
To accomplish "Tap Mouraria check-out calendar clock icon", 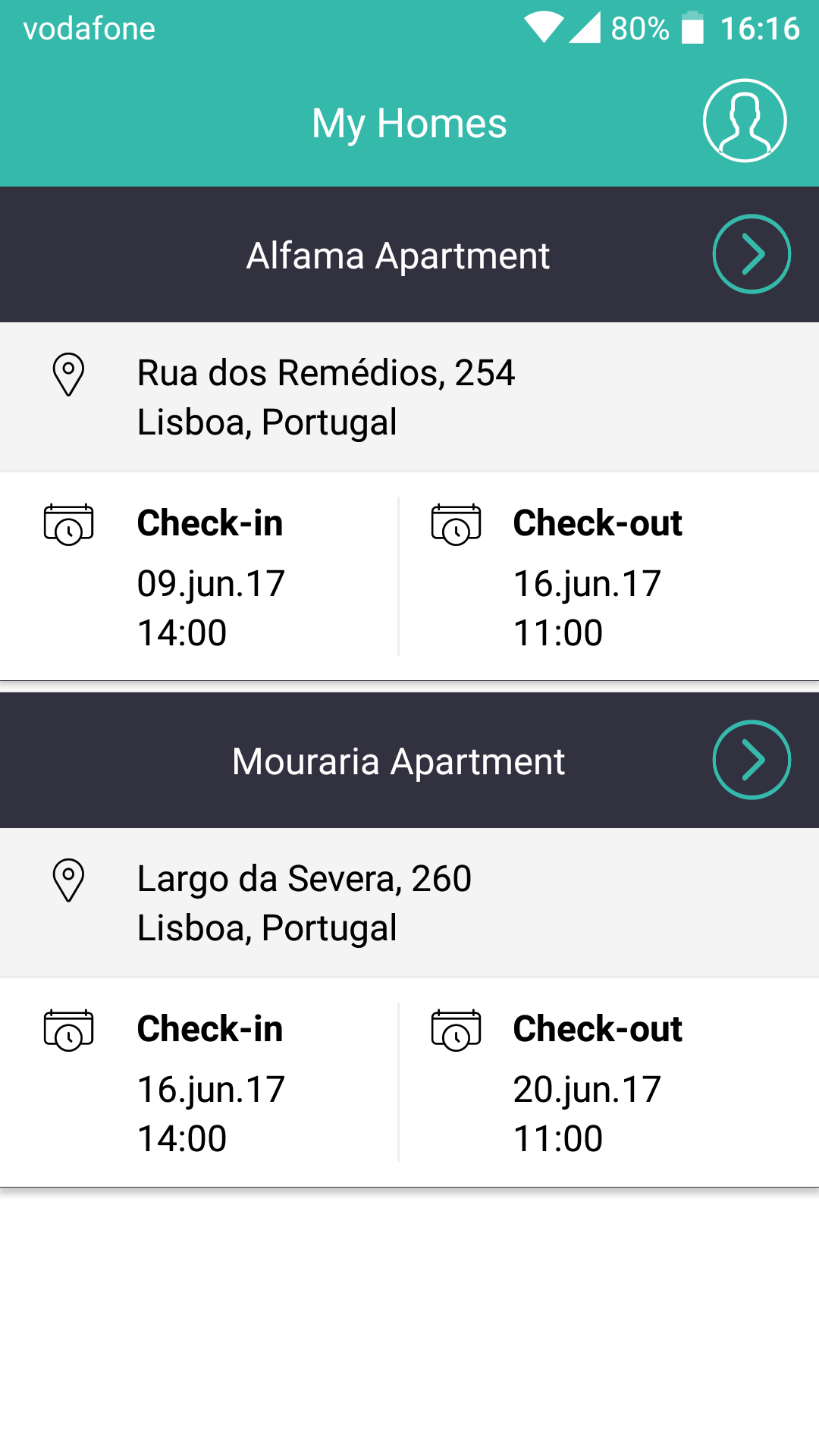I will 456,1030.
